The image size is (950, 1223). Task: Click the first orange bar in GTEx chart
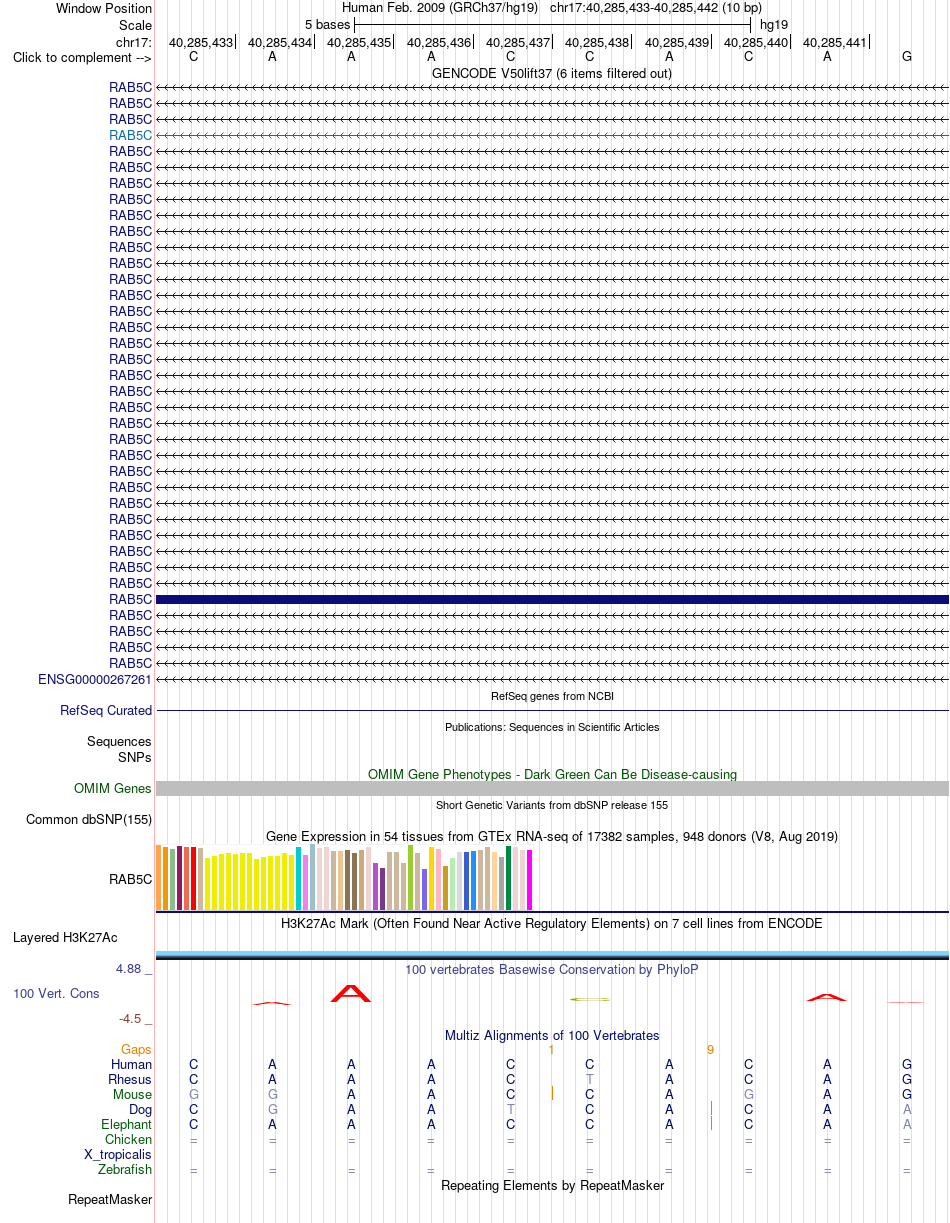(159, 877)
